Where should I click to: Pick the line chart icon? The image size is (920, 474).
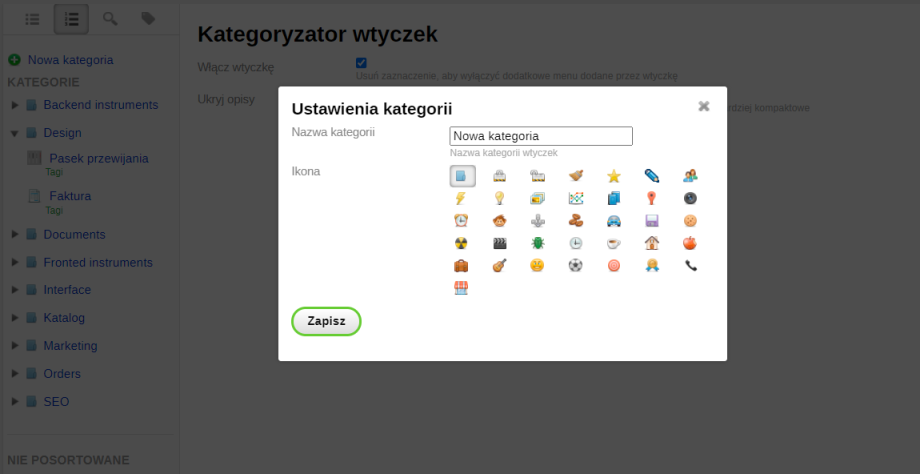[x=576, y=199]
